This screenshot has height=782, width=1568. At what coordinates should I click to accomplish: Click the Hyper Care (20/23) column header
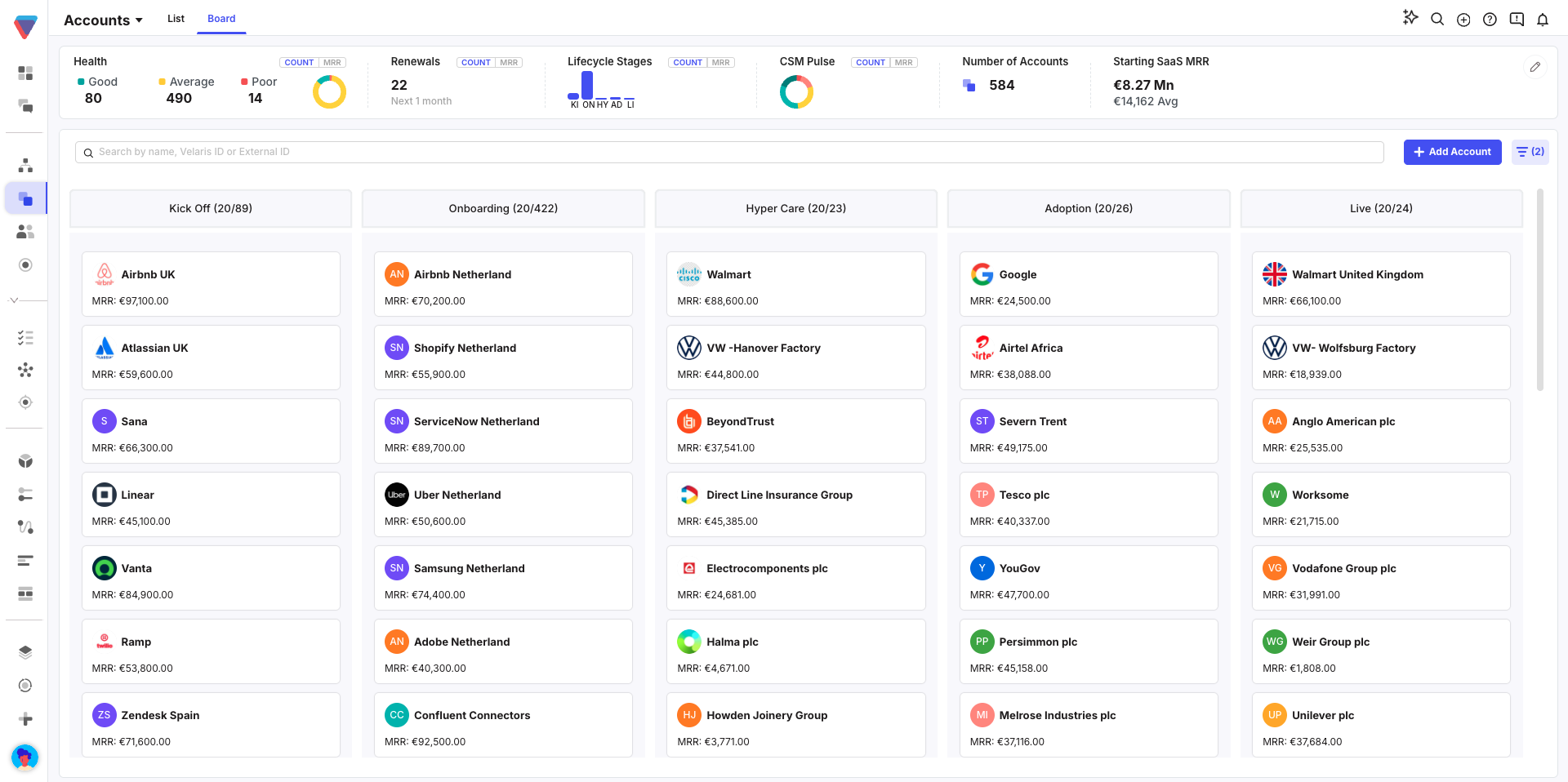795,208
